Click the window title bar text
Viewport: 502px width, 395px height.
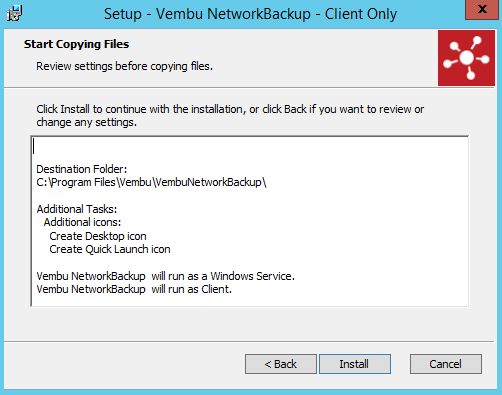[x=250, y=14]
